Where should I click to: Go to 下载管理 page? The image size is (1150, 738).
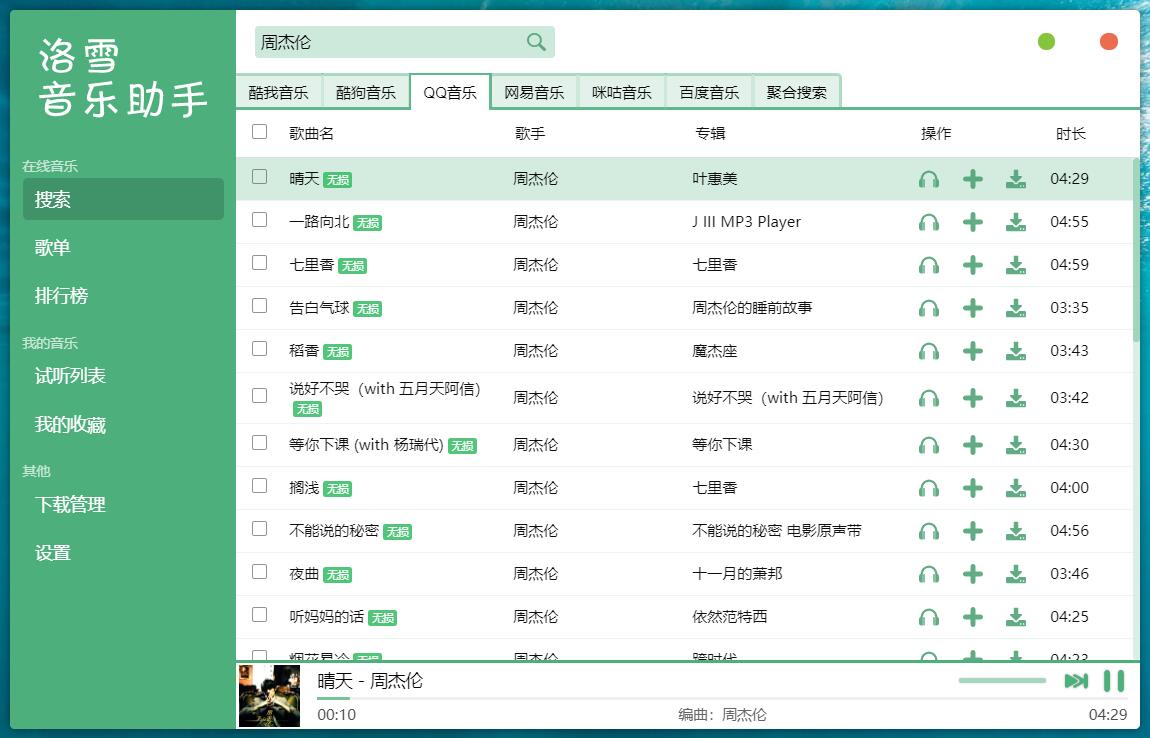tap(70, 505)
